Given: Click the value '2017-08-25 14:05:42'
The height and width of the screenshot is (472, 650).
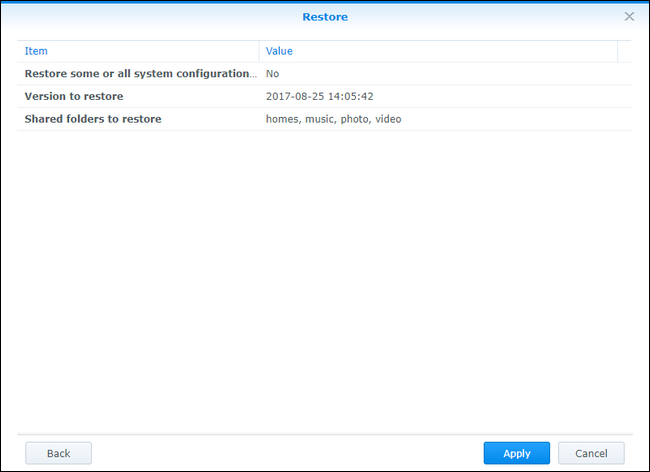Looking at the screenshot, I should [x=320, y=96].
